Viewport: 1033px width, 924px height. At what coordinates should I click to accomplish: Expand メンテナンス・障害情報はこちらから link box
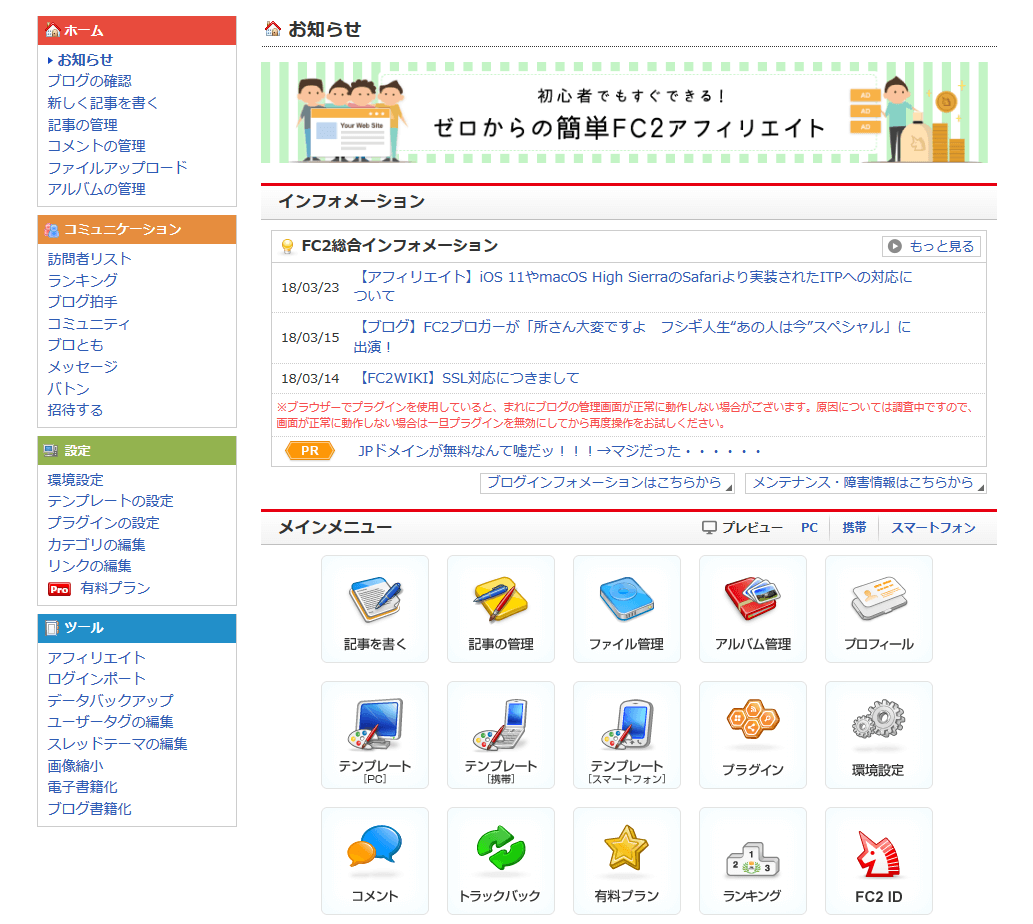click(865, 483)
